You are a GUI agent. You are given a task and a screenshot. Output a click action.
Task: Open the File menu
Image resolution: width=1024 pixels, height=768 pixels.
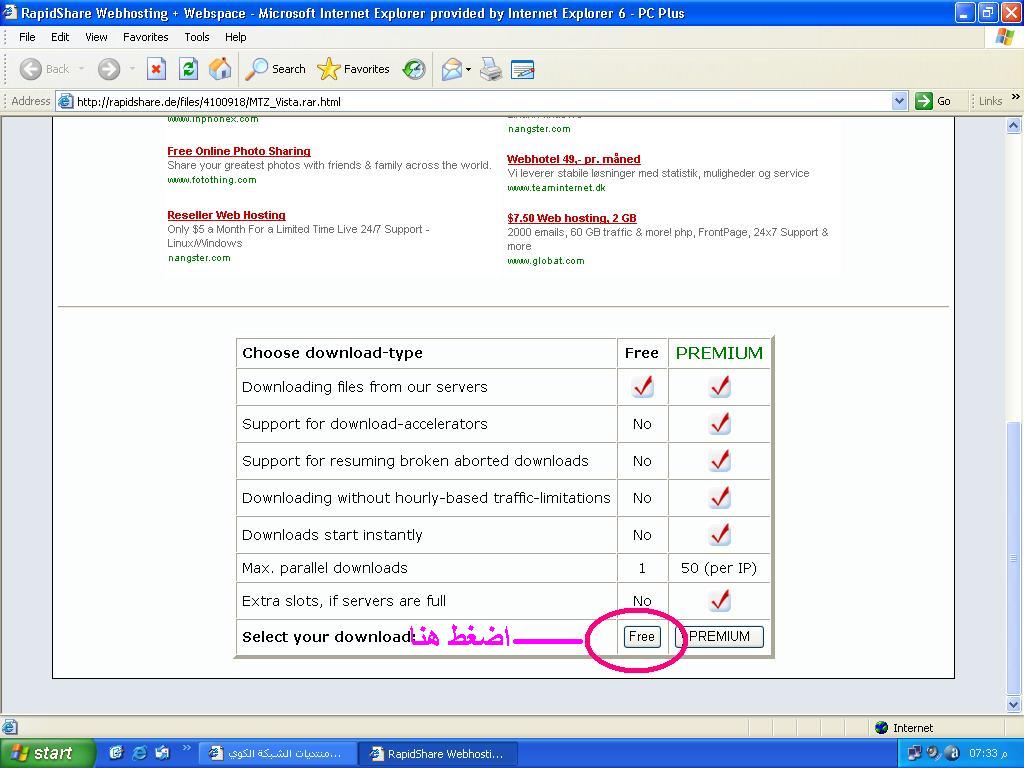click(27, 37)
